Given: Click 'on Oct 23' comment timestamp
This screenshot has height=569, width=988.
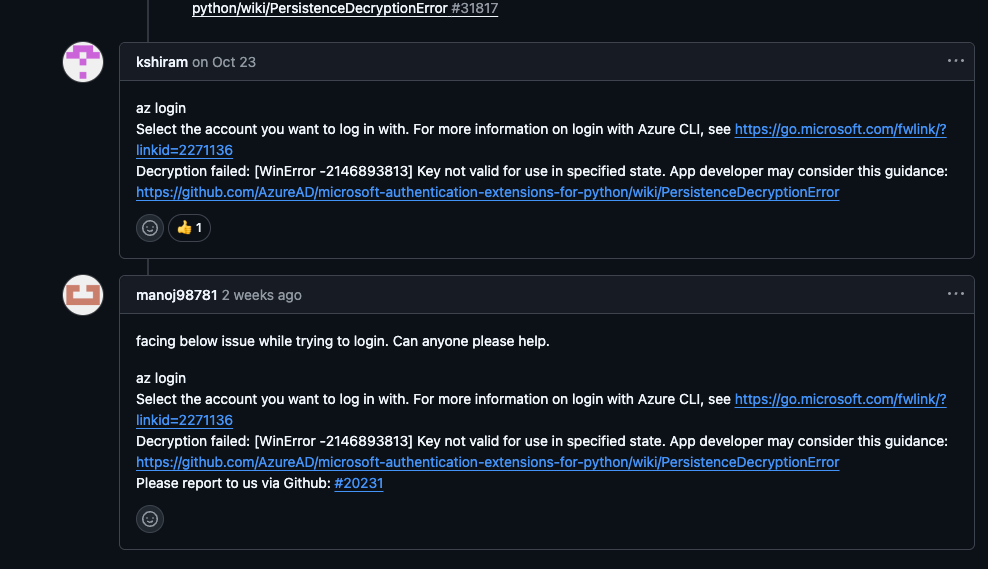Looking at the screenshot, I should click(x=224, y=62).
